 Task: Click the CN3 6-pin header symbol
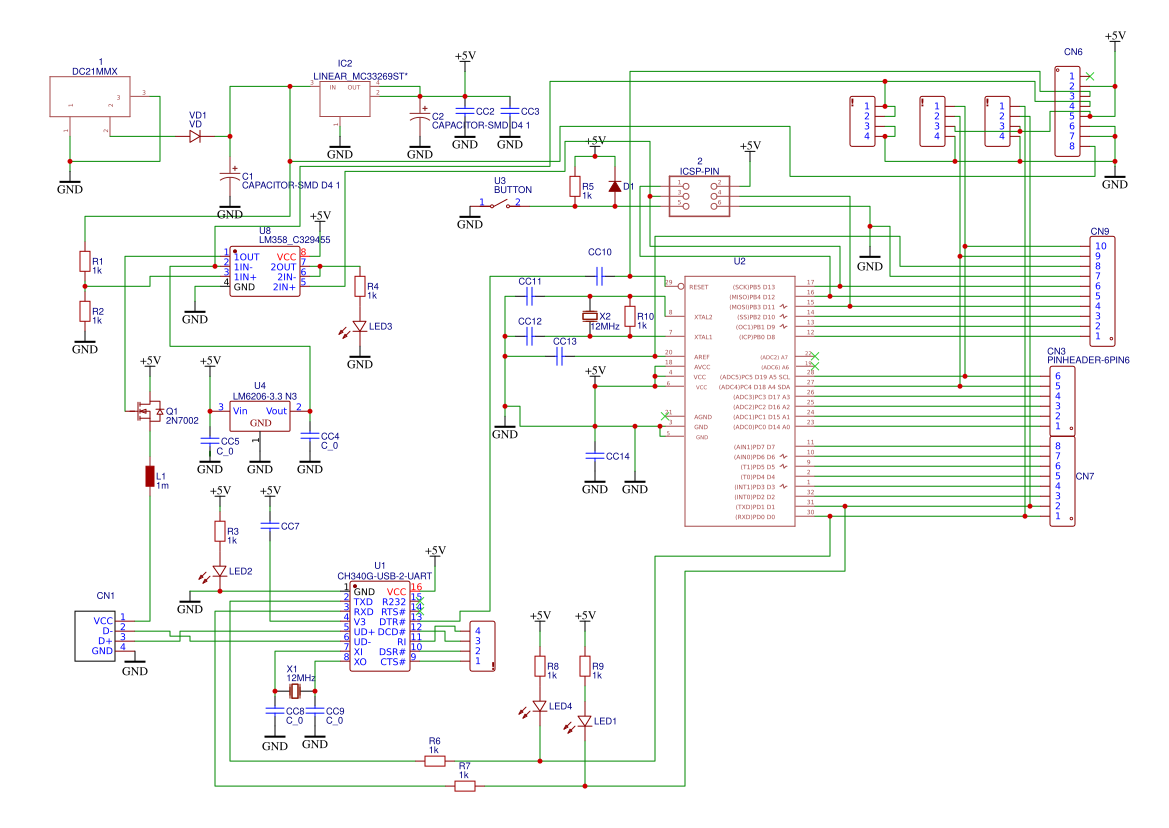click(1062, 401)
